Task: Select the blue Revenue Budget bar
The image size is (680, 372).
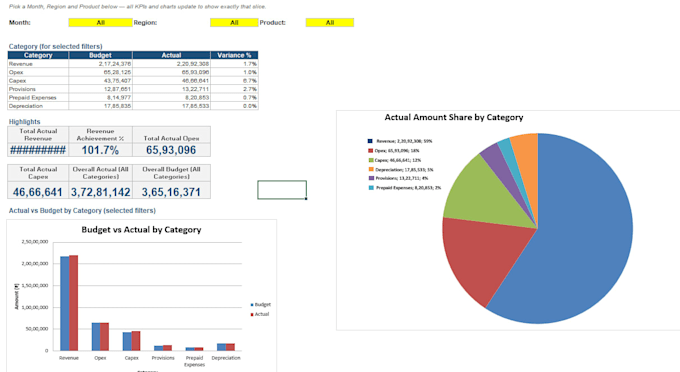Action: 65,303
